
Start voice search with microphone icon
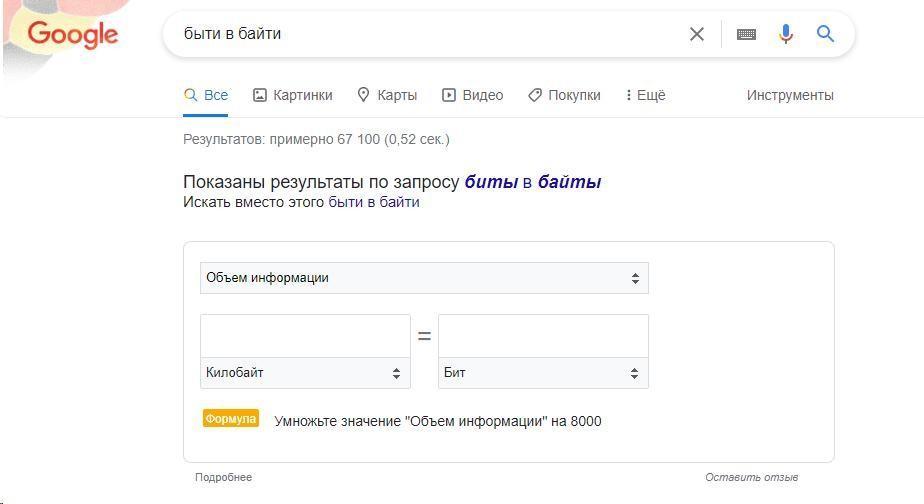point(786,34)
